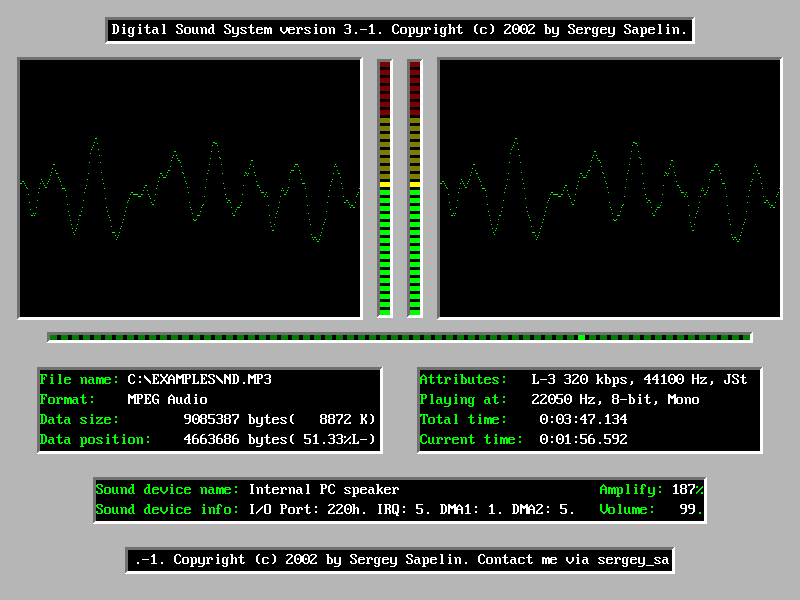Screen dimensions: 800x600
Task: Click the 'Sound device info:' label
Action: pyautogui.click(x=167, y=509)
